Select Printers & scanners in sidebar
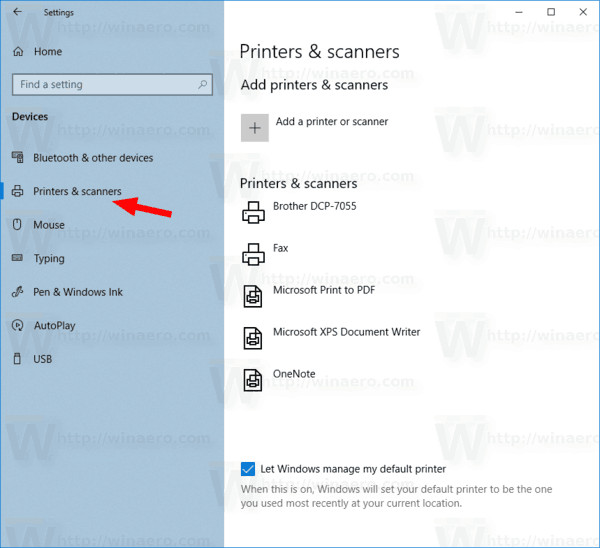600x548 pixels. 77,191
